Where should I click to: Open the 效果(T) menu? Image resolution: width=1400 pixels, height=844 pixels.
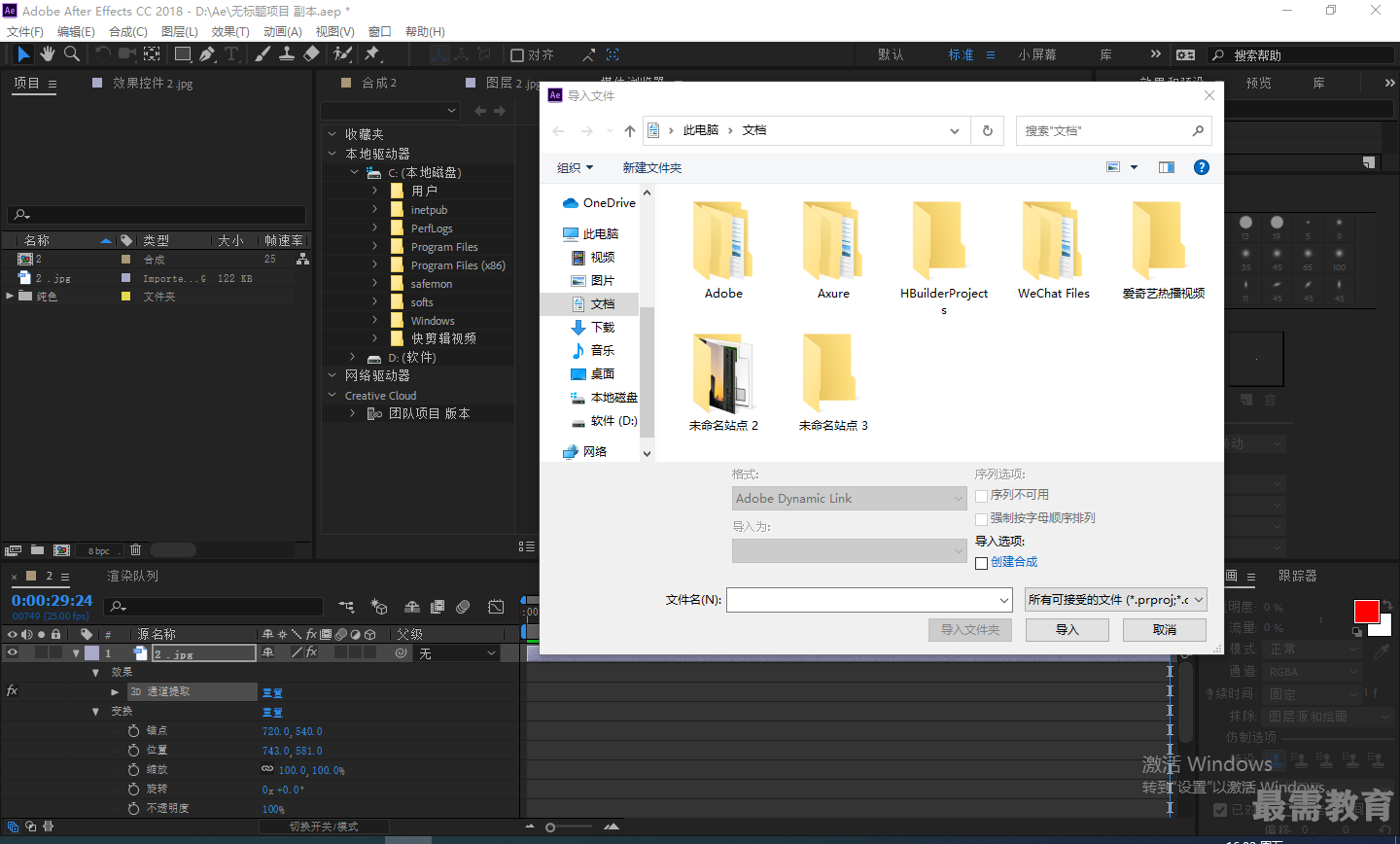230,31
